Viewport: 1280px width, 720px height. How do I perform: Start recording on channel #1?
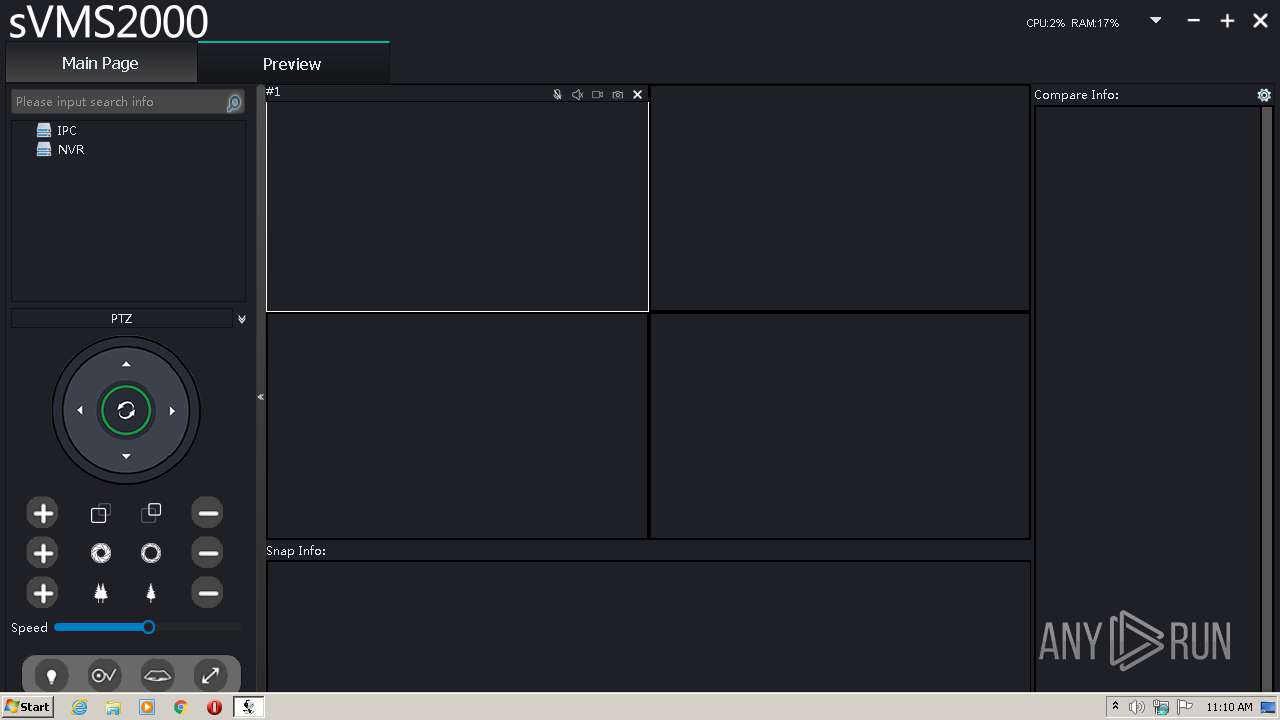point(597,95)
